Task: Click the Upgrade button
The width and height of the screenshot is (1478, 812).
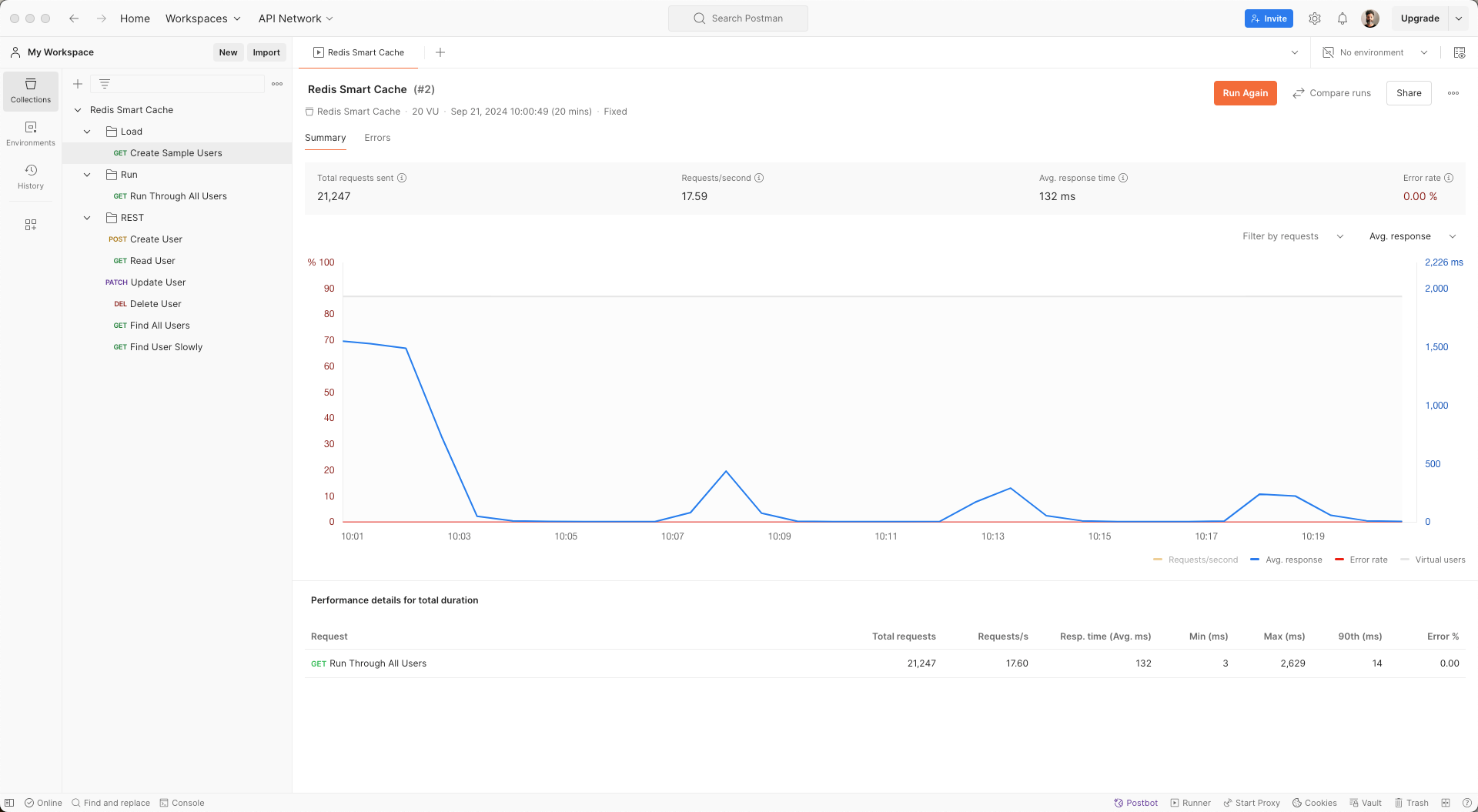Action: point(1419,18)
